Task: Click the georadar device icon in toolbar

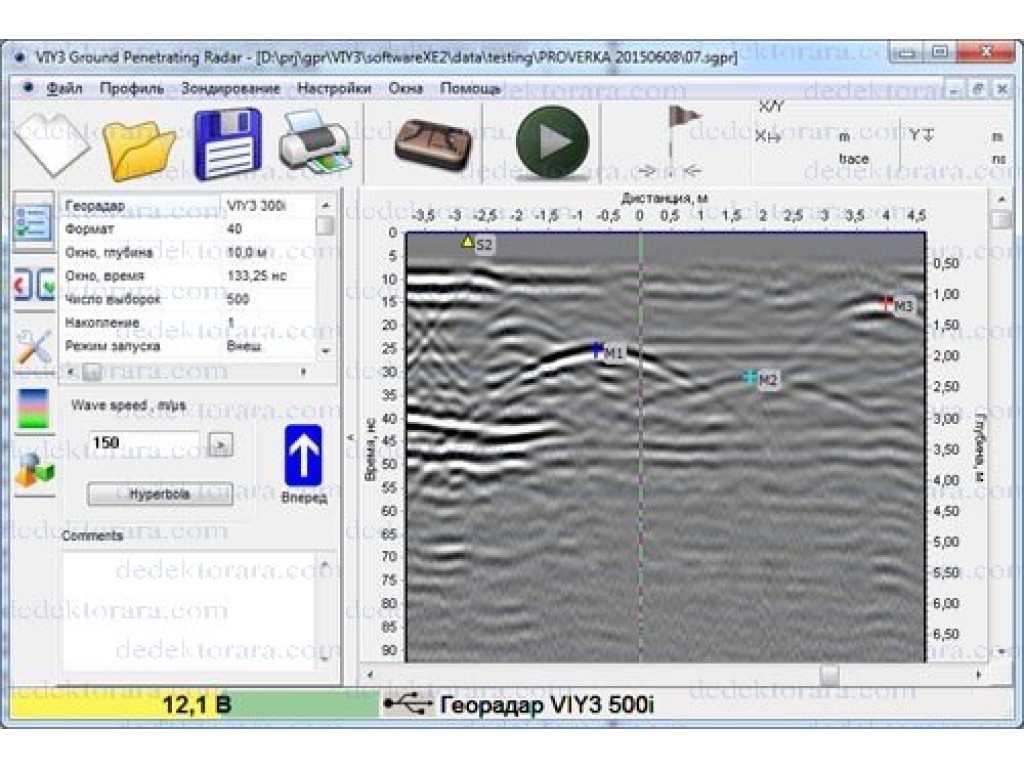Action: click(433, 145)
